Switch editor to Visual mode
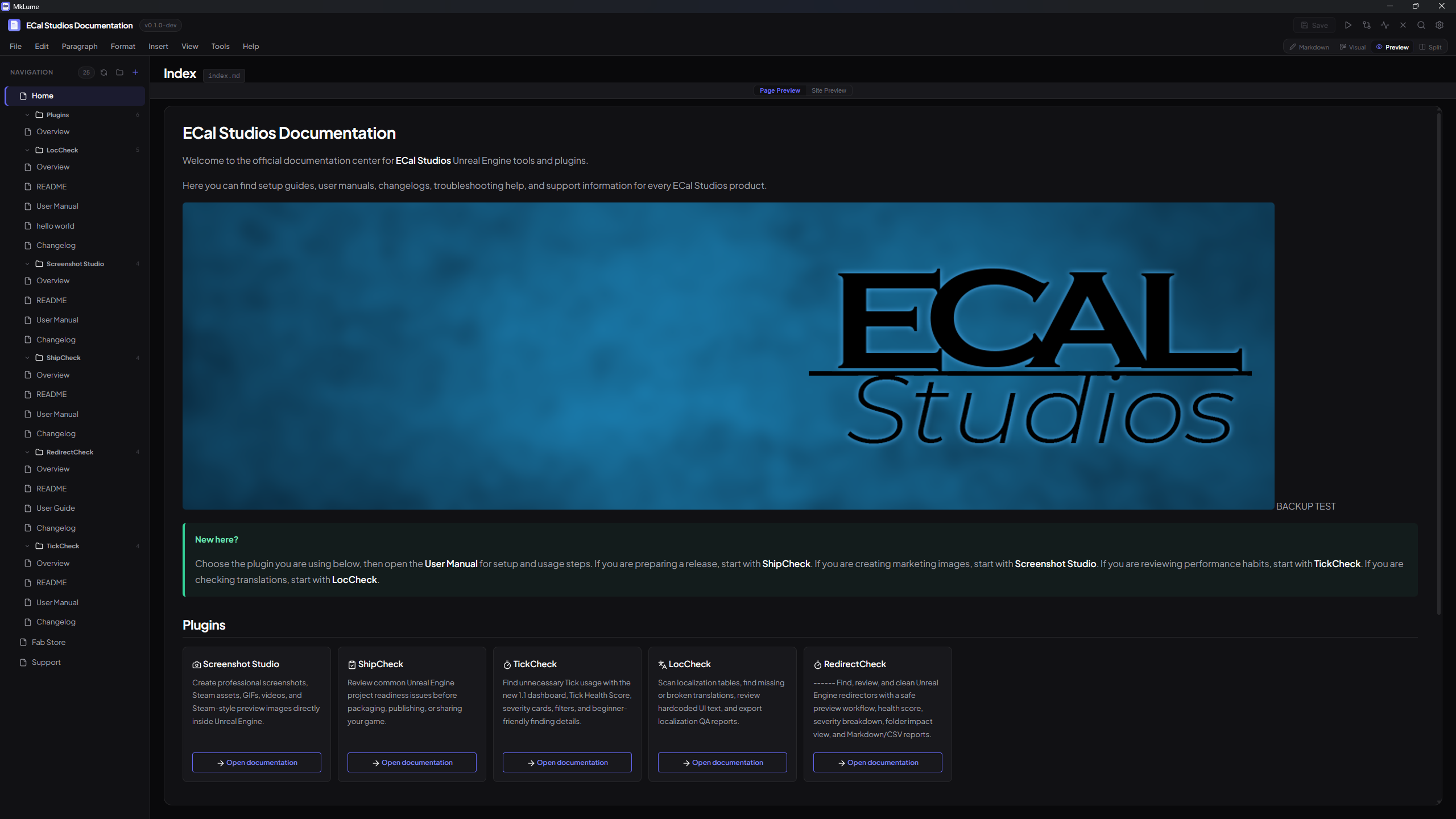 pyautogui.click(x=1352, y=47)
